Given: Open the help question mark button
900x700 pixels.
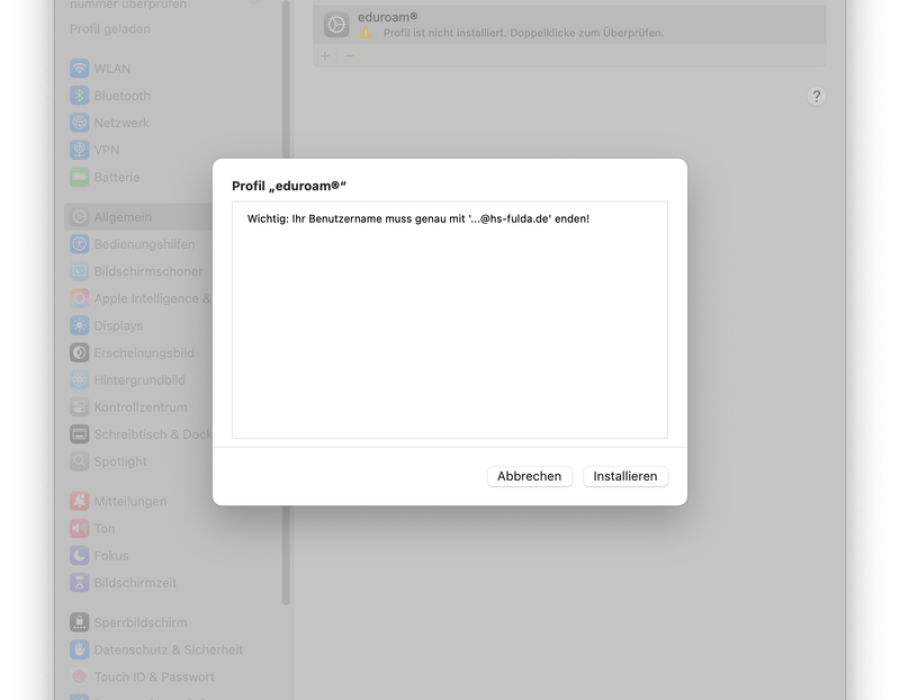Looking at the screenshot, I should tap(816, 96).
